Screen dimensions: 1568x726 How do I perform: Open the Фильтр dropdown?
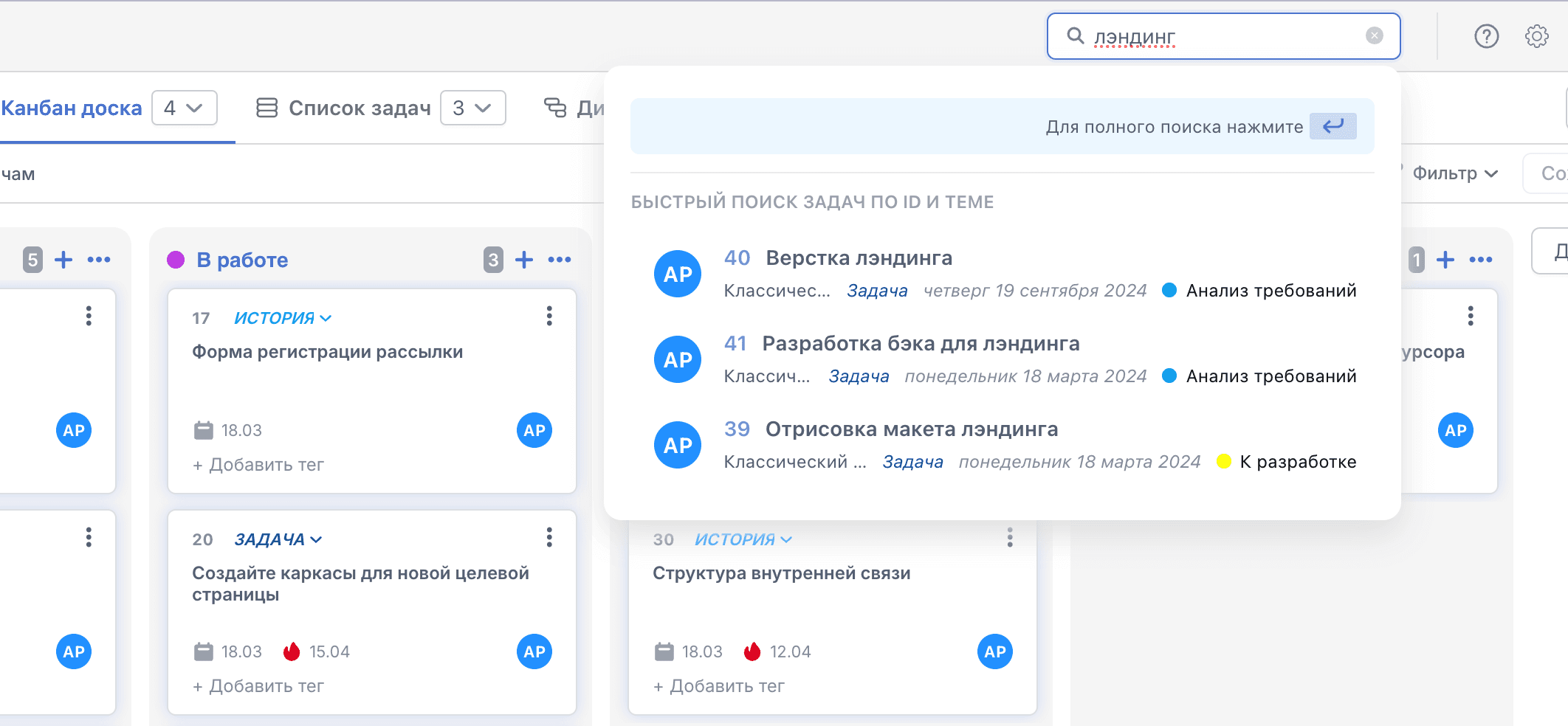click(x=1454, y=173)
